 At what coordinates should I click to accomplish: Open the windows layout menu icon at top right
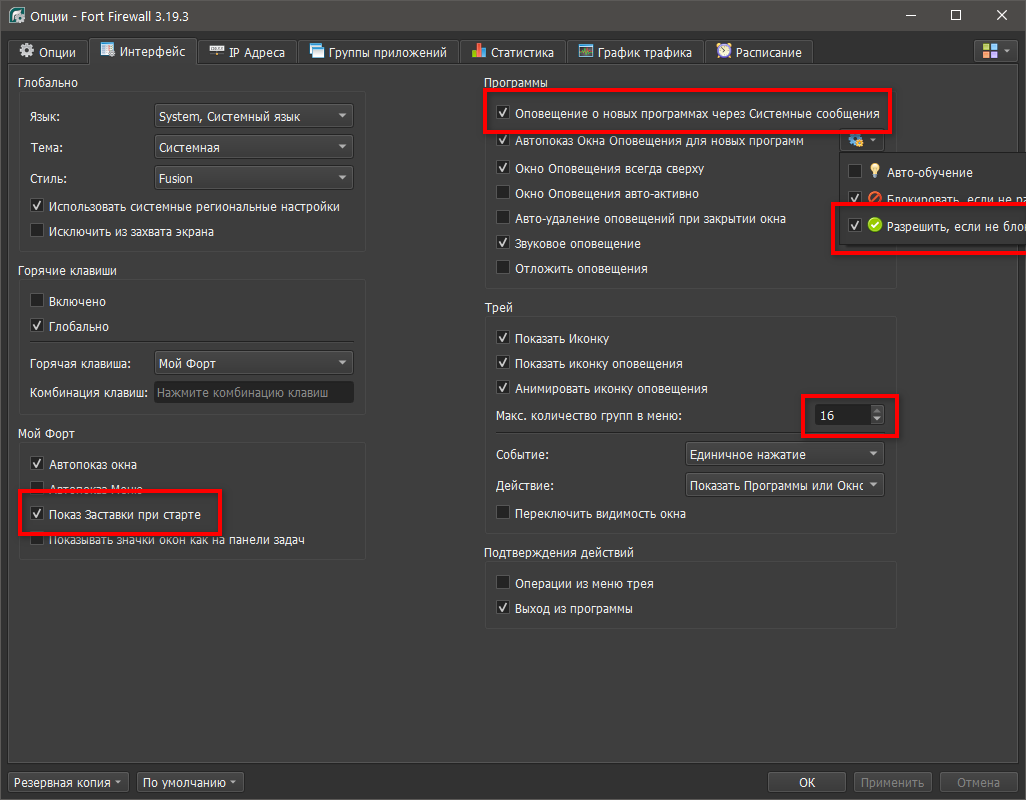pos(995,51)
